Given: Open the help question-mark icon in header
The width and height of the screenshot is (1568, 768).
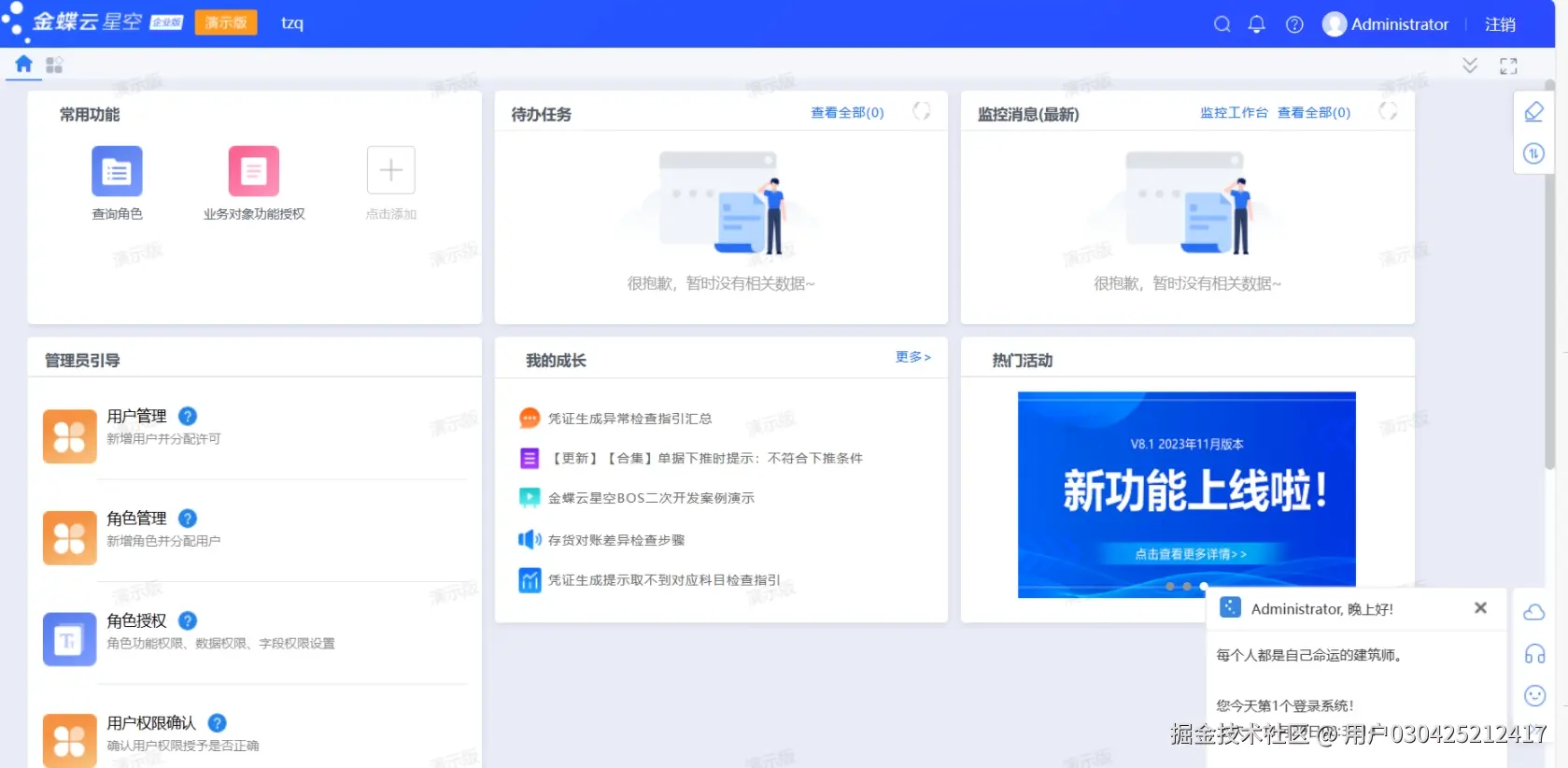Looking at the screenshot, I should (x=1294, y=24).
